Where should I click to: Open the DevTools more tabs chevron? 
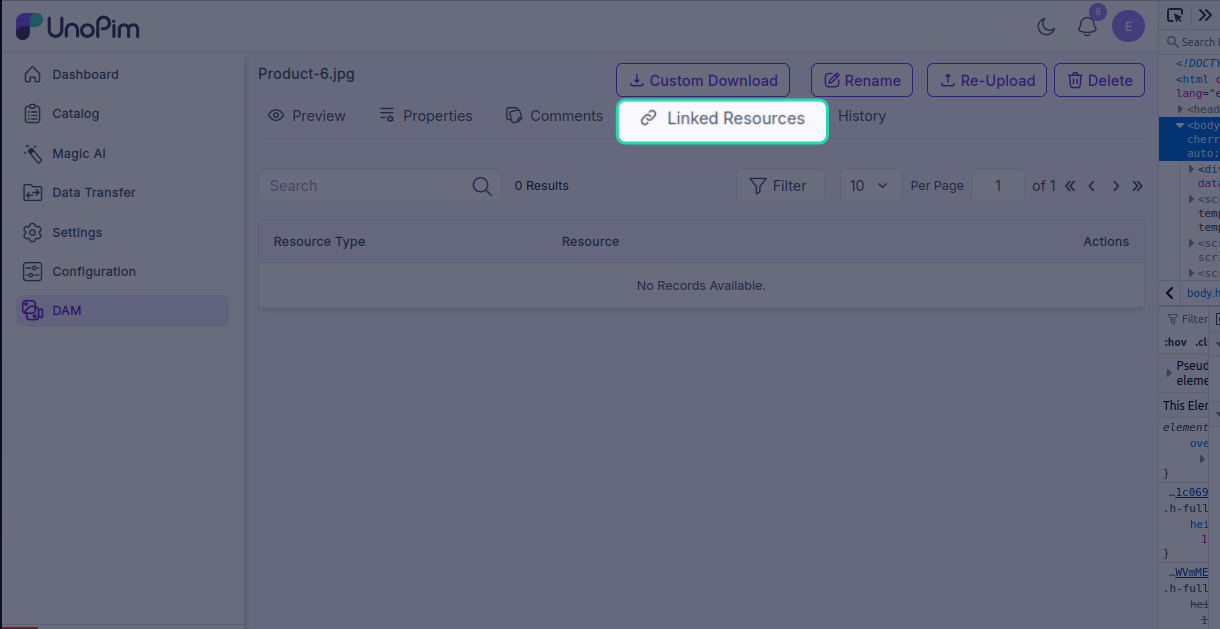tap(1205, 15)
